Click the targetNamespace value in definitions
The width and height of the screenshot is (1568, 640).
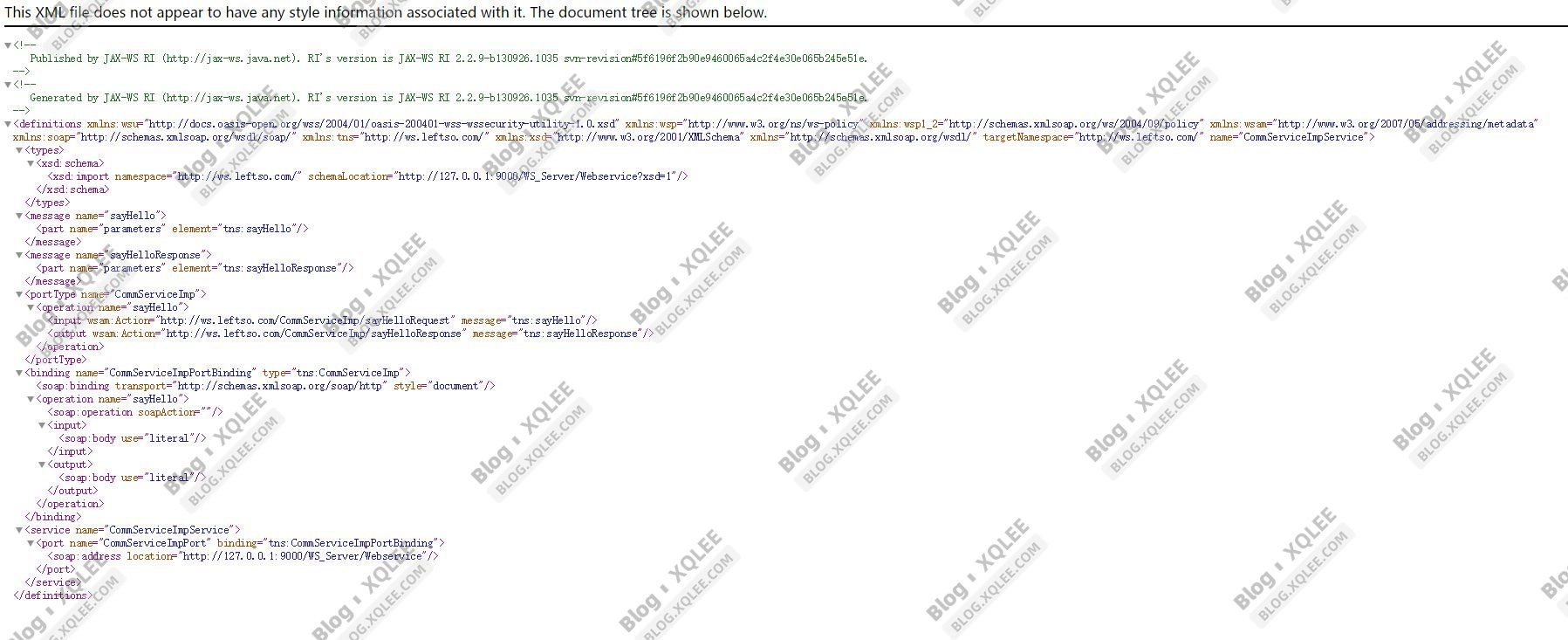click(x=1140, y=137)
